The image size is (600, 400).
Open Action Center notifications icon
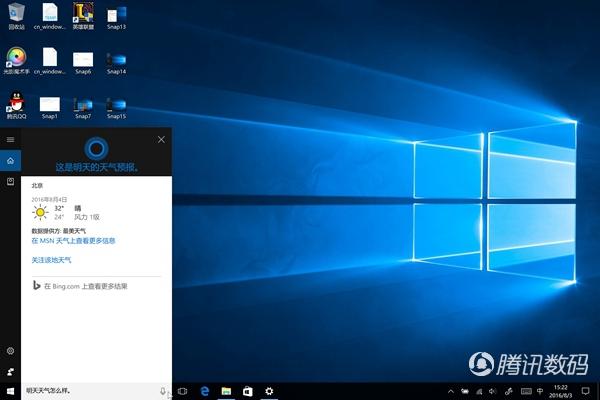(x=585, y=391)
